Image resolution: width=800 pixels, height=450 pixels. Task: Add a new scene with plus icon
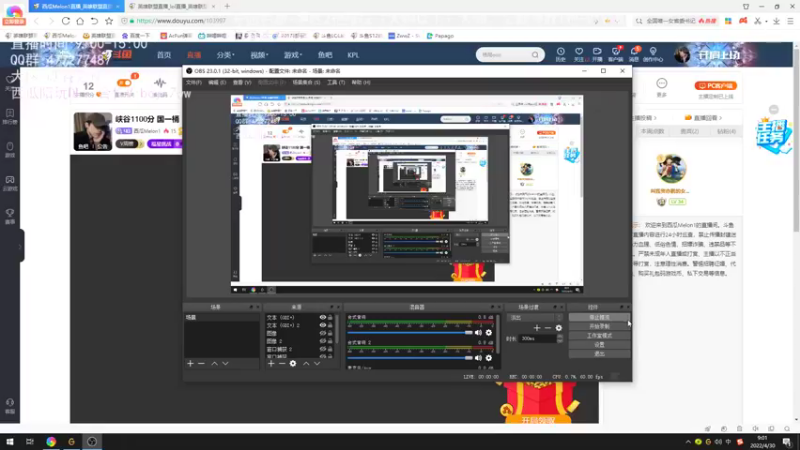click(x=190, y=363)
